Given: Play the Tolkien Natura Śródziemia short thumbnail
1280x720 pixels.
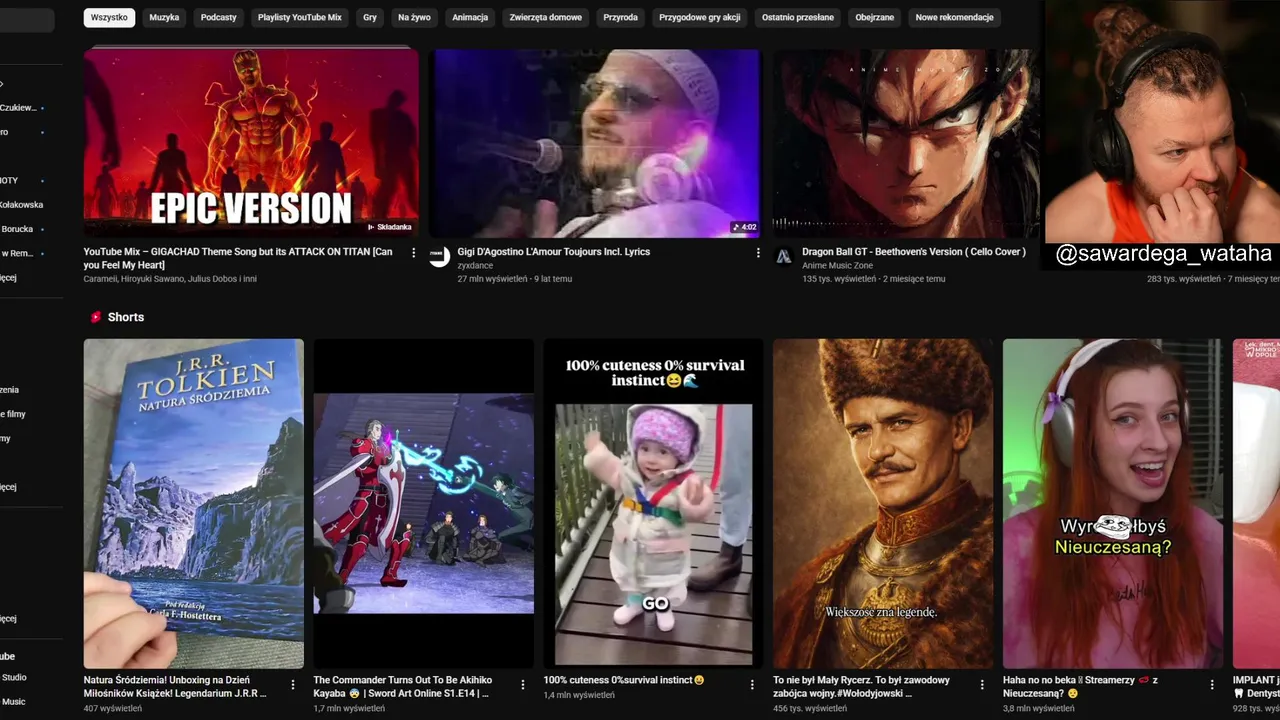Looking at the screenshot, I should click(194, 503).
